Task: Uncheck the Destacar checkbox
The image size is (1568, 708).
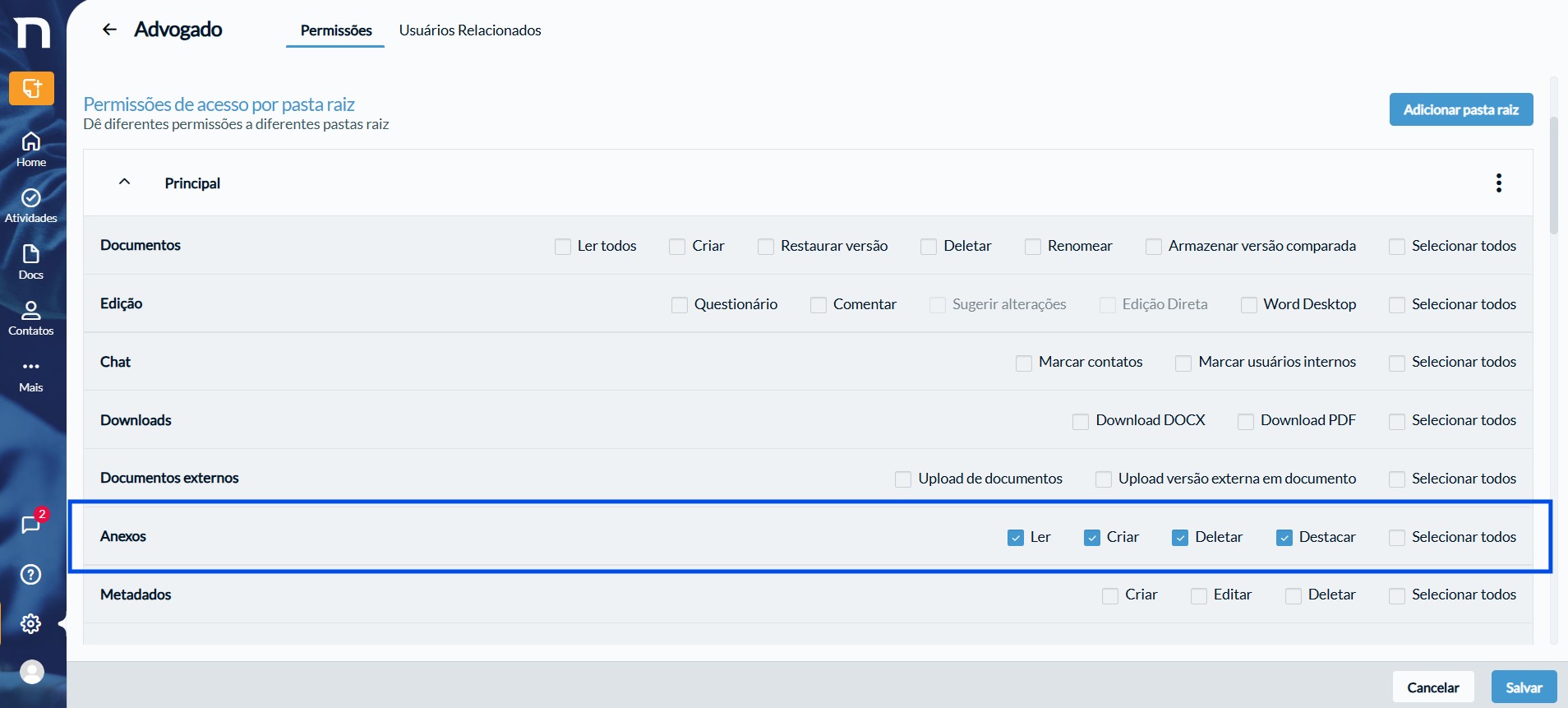Action: click(1284, 538)
